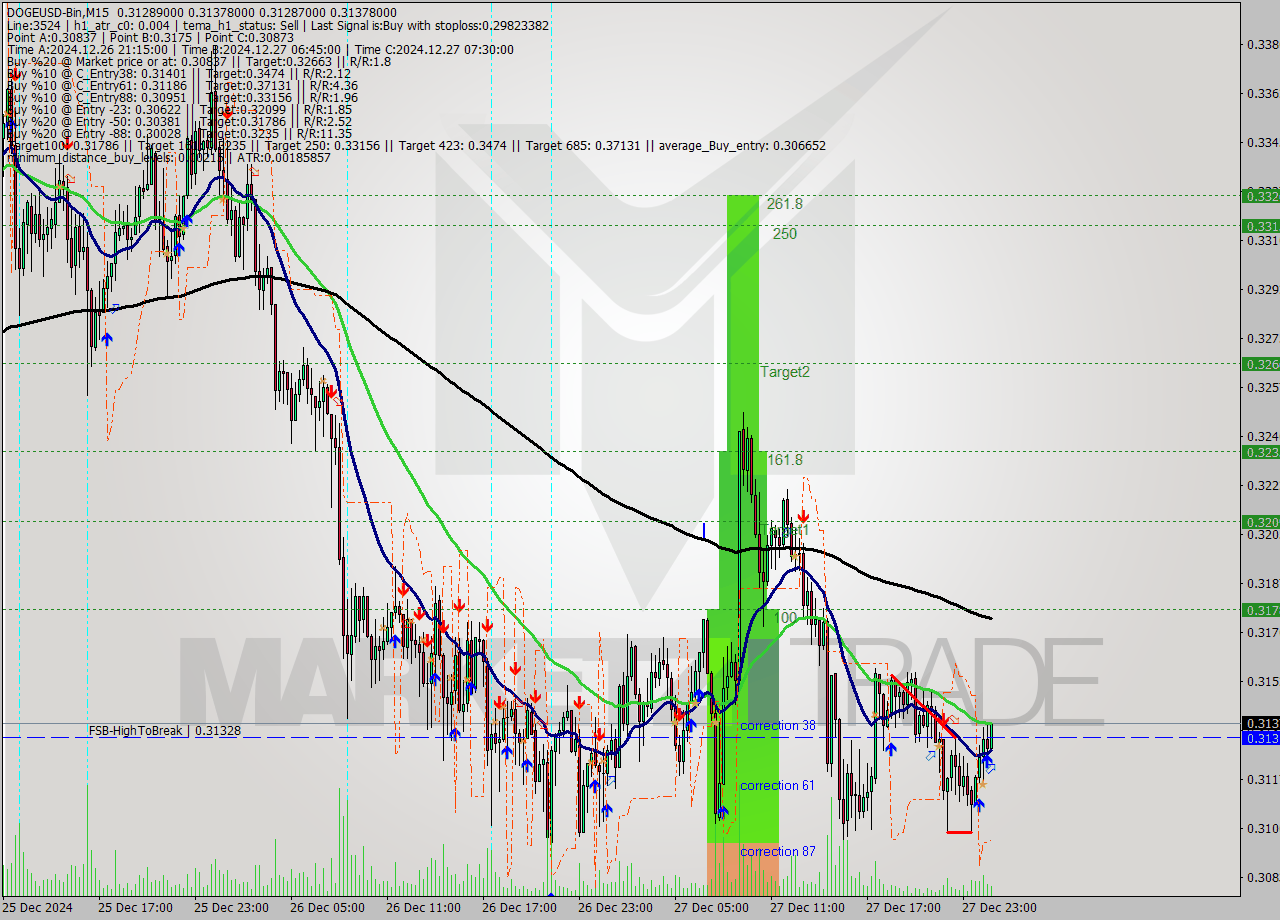
Task: Click the 0.325 price axis label
Action: (x=1262, y=387)
